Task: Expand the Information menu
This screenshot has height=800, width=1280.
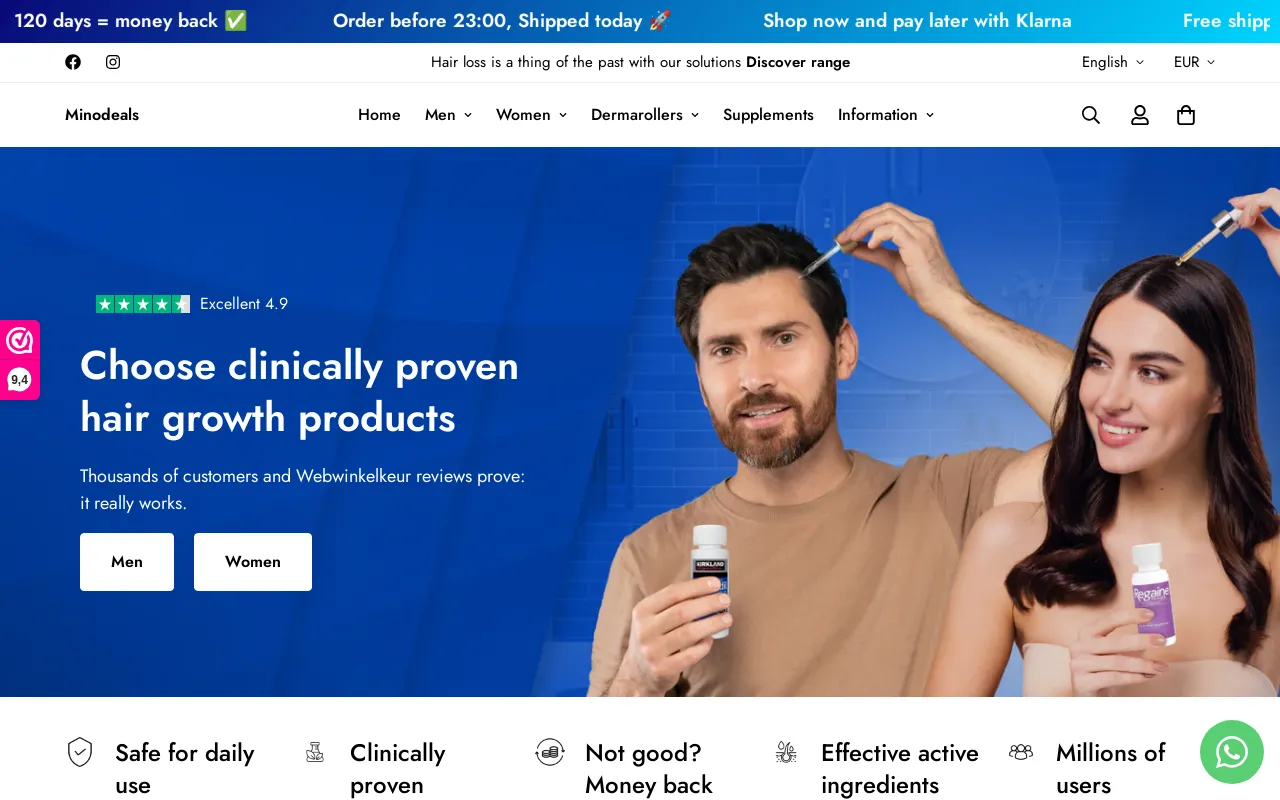Action: (x=886, y=115)
